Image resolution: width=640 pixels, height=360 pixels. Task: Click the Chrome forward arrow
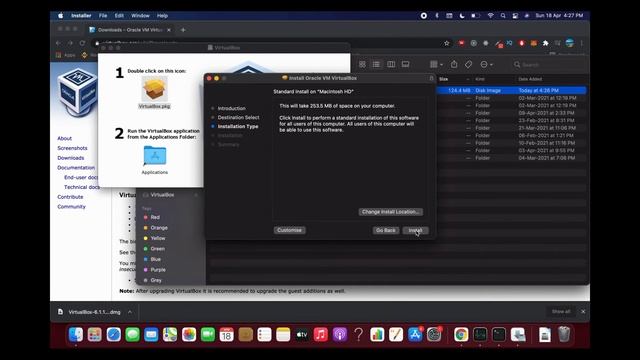(70, 43)
